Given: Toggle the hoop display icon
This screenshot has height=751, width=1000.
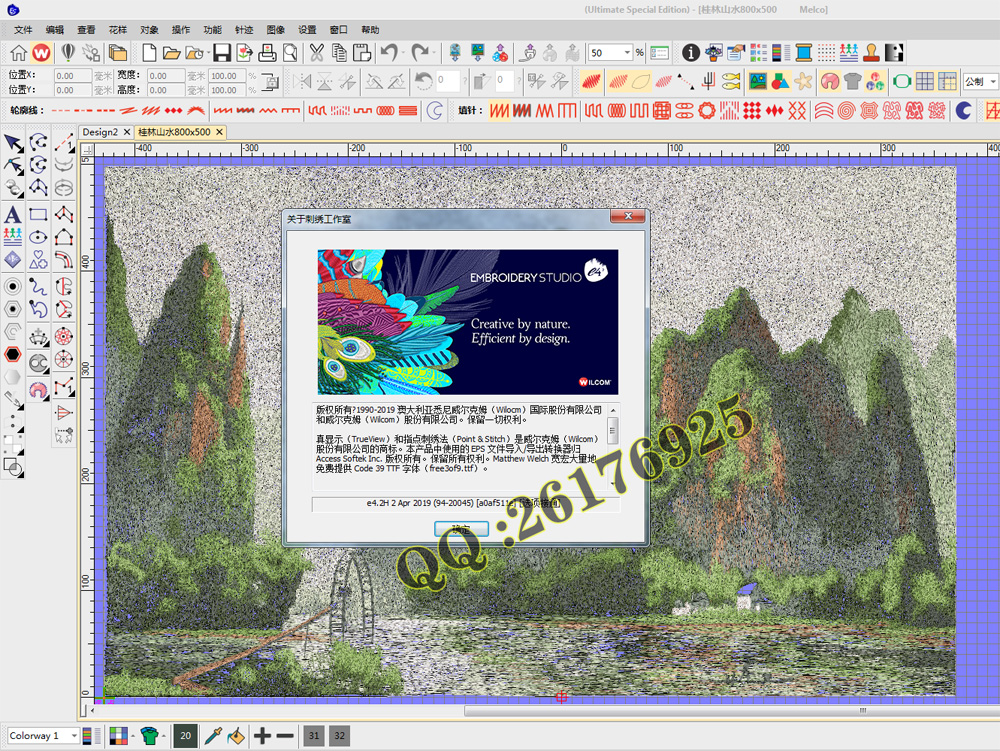Looking at the screenshot, I should [x=901, y=82].
